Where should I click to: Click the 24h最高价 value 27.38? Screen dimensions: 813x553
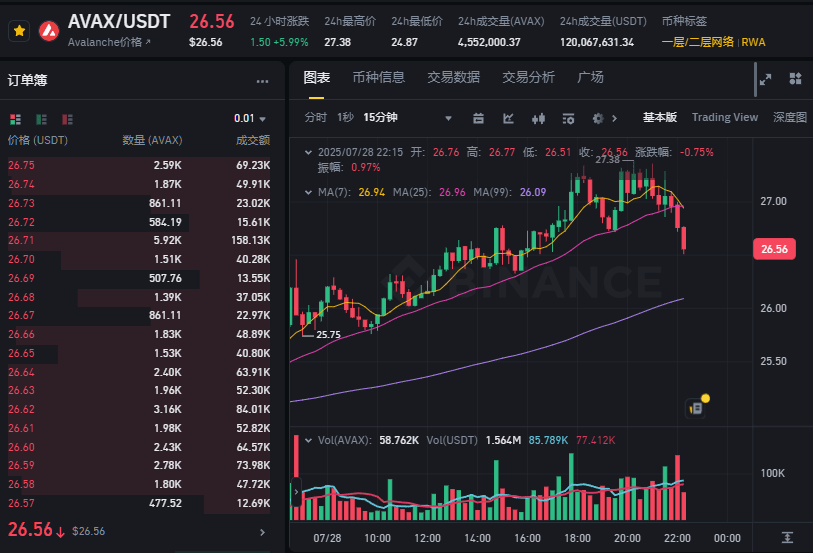[x=338, y=42]
